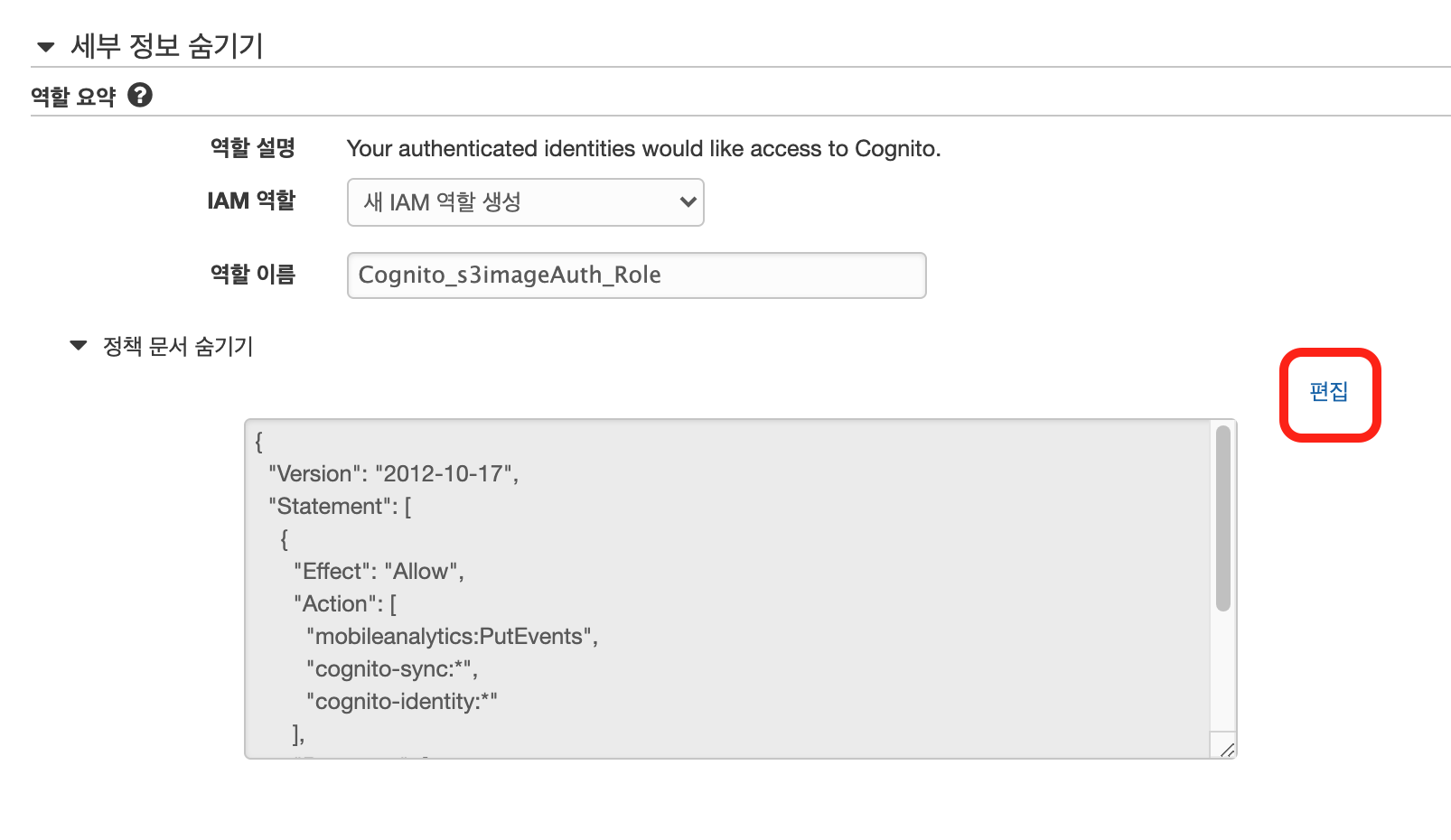Click the "Action": [ line in policy
The width and height of the screenshot is (1451, 840).
[x=345, y=603]
